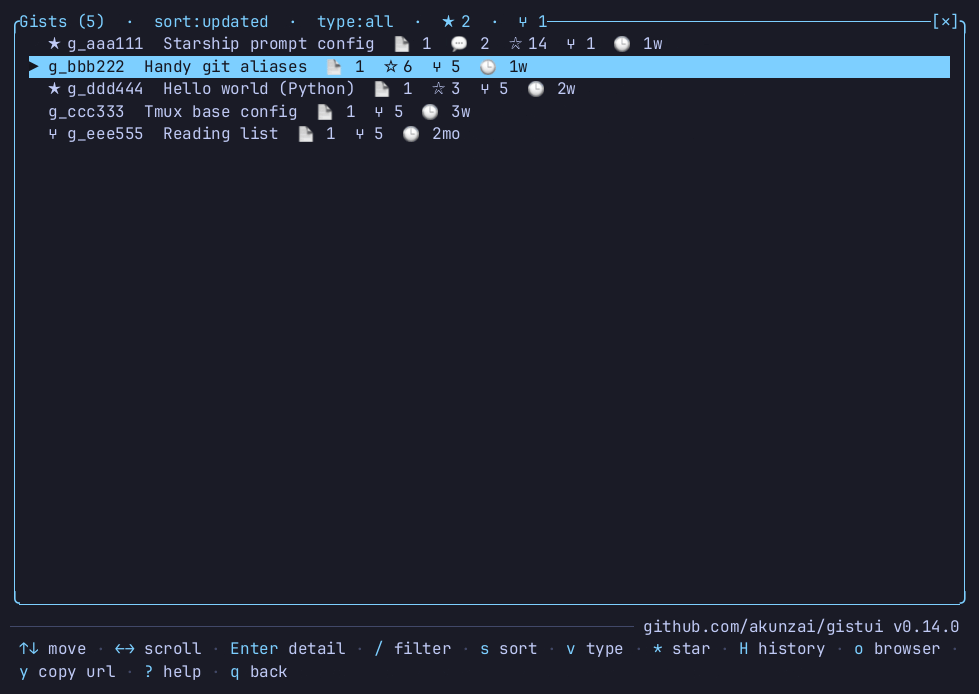
Task: Open github.com/akunzai/gistui link
Action: (763, 627)
